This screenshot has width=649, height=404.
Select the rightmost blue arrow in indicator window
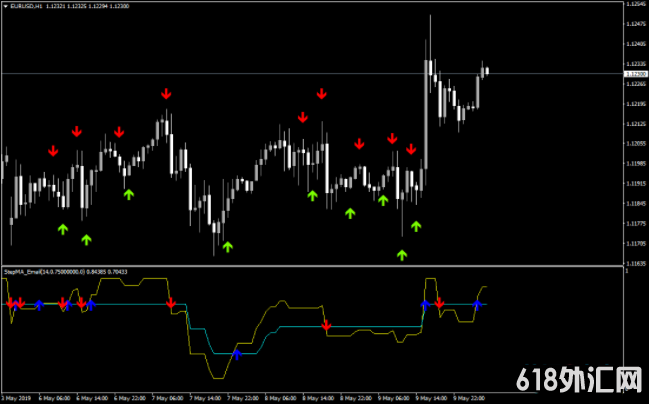pos(477,304)
